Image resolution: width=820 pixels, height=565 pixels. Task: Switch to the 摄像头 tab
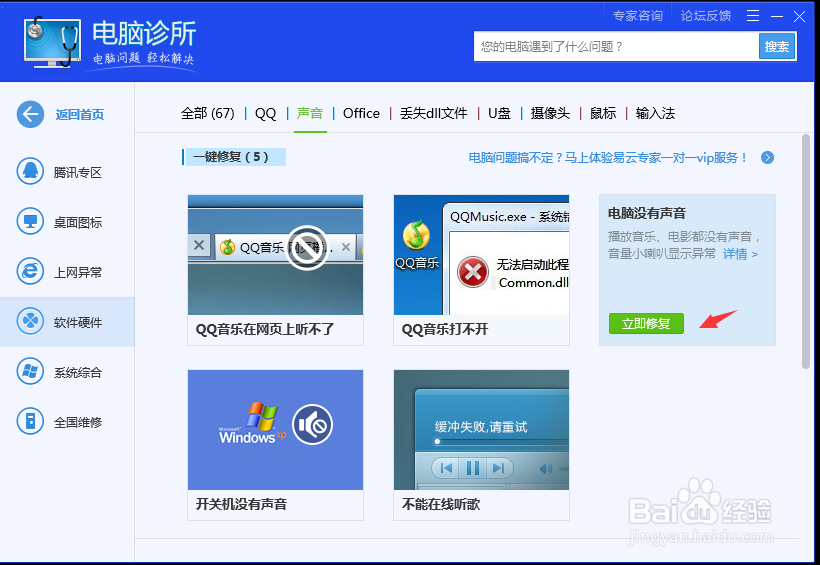pos(550,113)
